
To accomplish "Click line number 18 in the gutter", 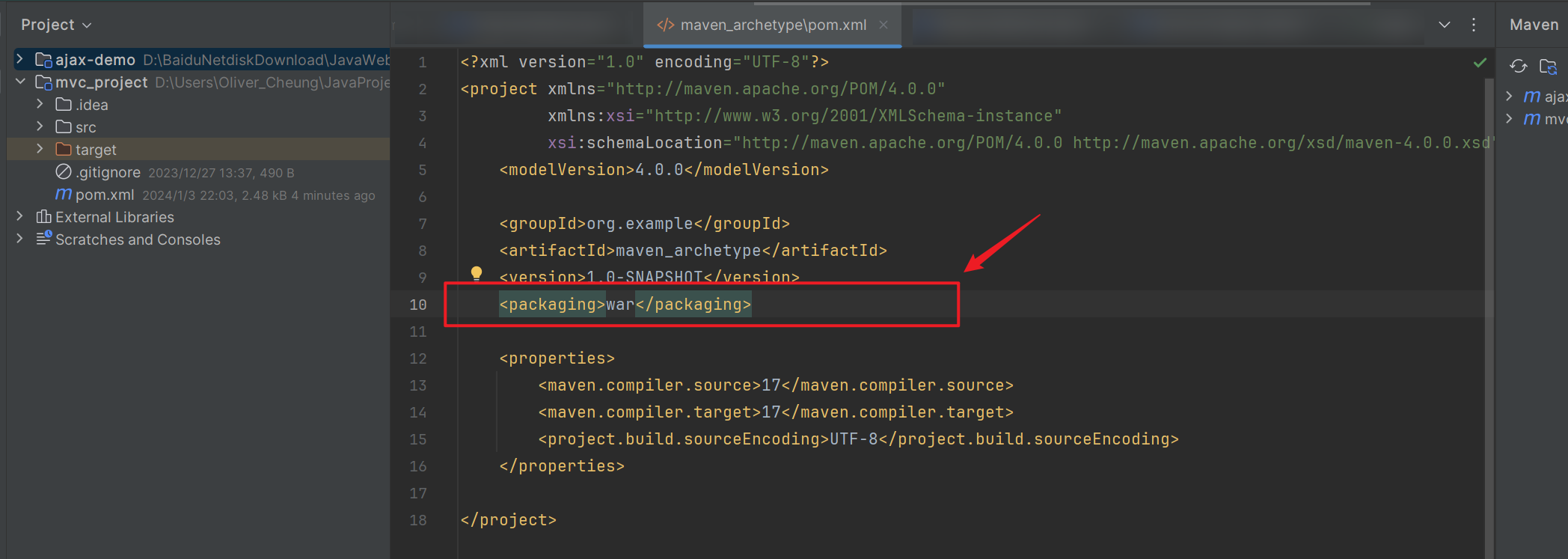I will coord(417,520).
